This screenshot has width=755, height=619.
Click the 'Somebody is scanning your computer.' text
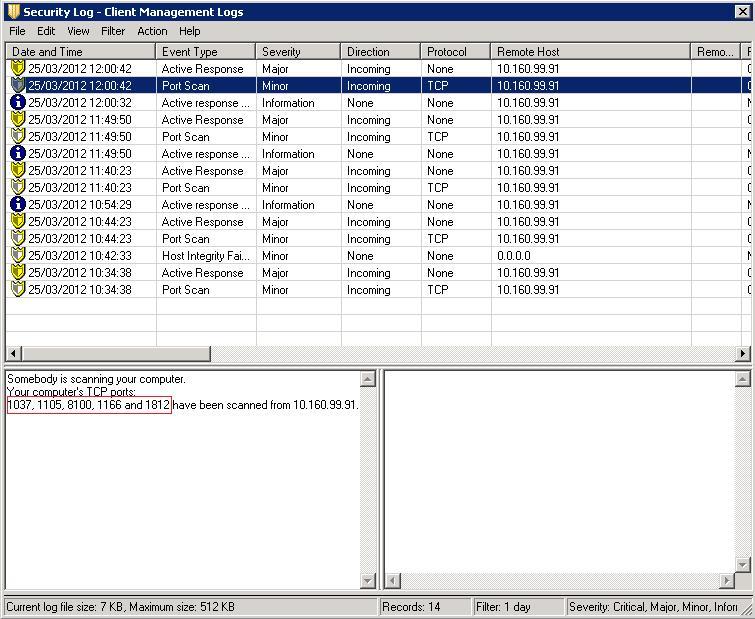tap(96, 379)
